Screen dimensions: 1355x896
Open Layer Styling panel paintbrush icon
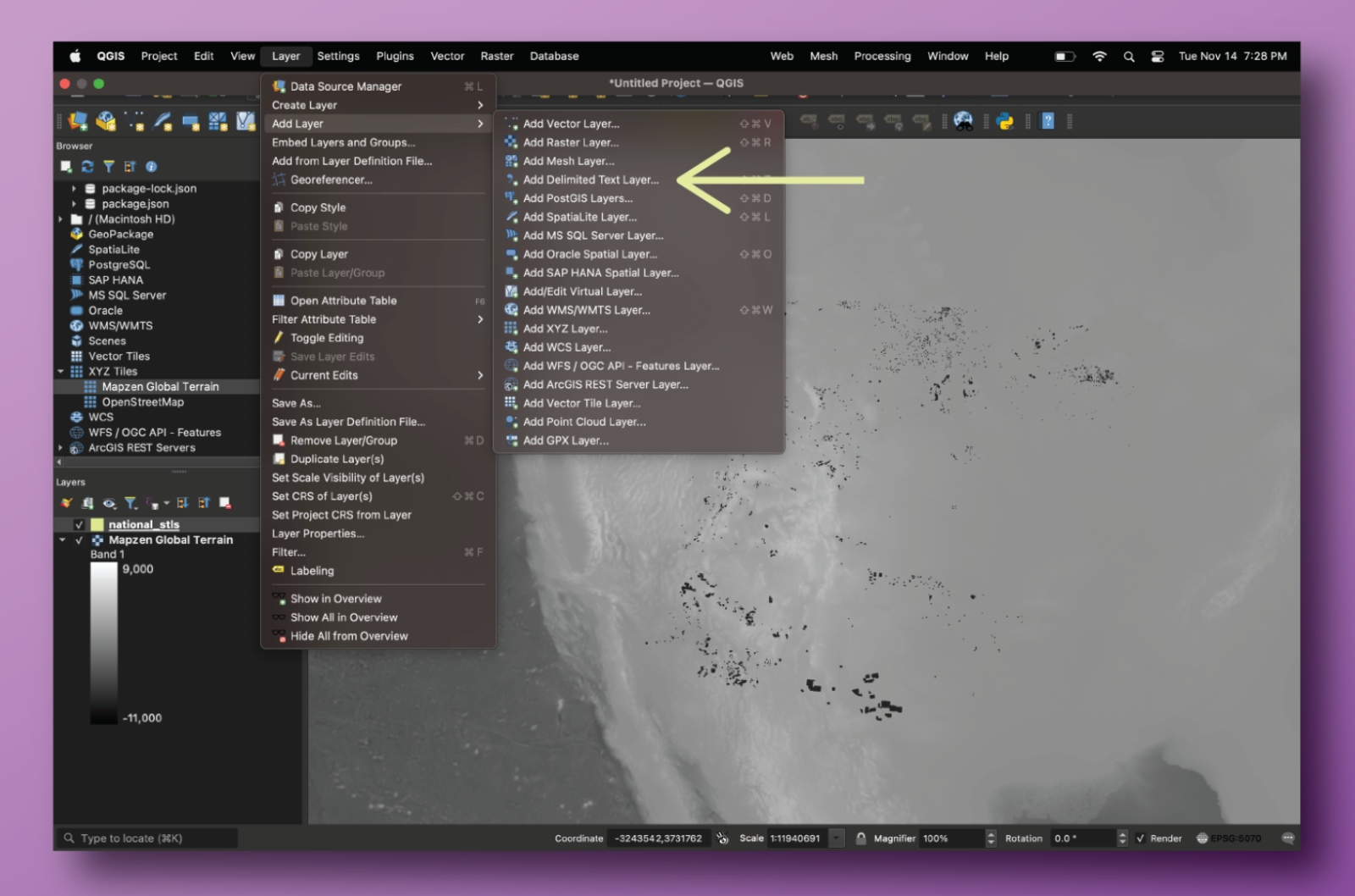pos(66,503)
